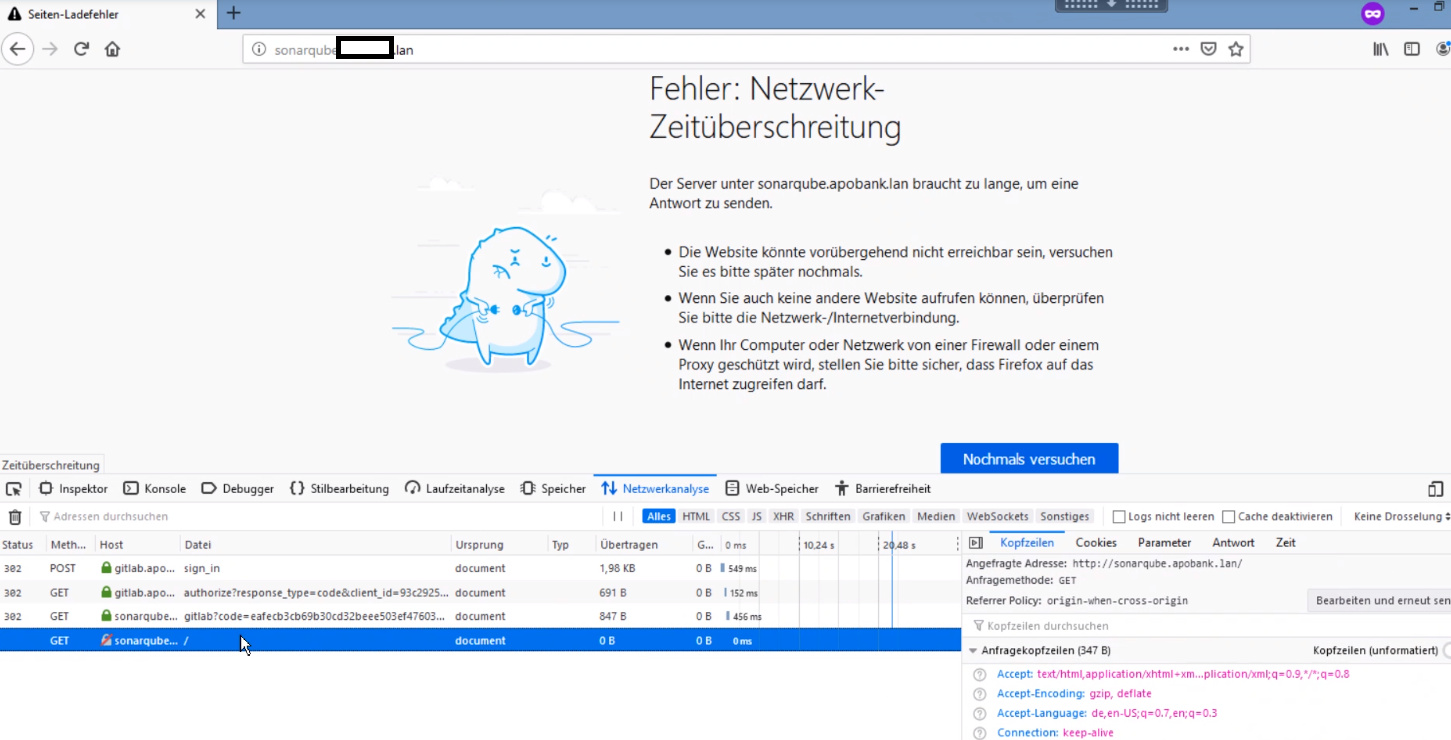This screenshot has height=740, width=1451.
Task: Sort requests by the Status column
Action: point(22,545)
